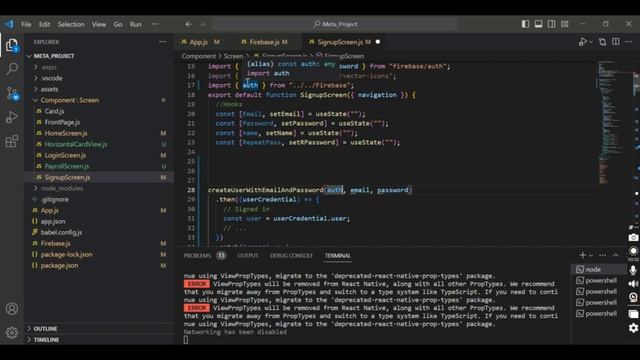640x360 pixels.
Task: Open the terminal panel more actions
Action: pyautogui.click(x=602, y=255)
